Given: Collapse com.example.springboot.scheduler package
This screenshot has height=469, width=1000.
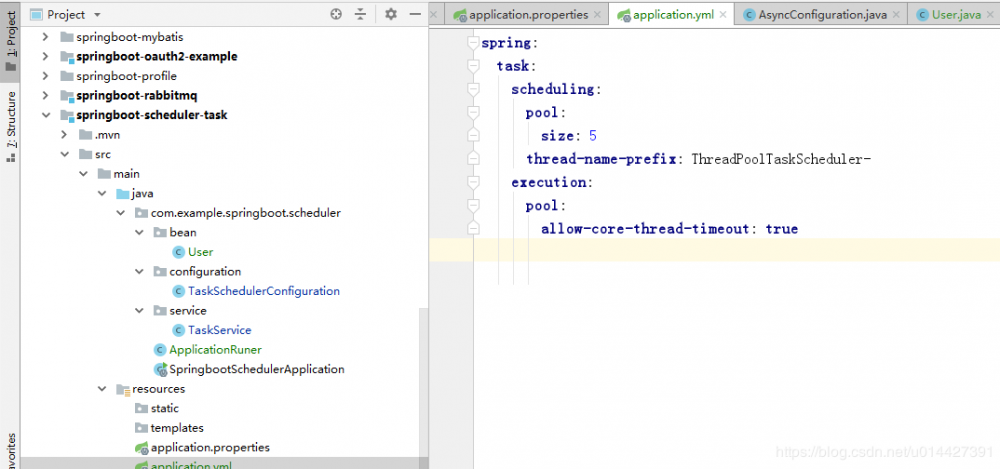Looking at the screenshot, I should (x=121, y=213).
